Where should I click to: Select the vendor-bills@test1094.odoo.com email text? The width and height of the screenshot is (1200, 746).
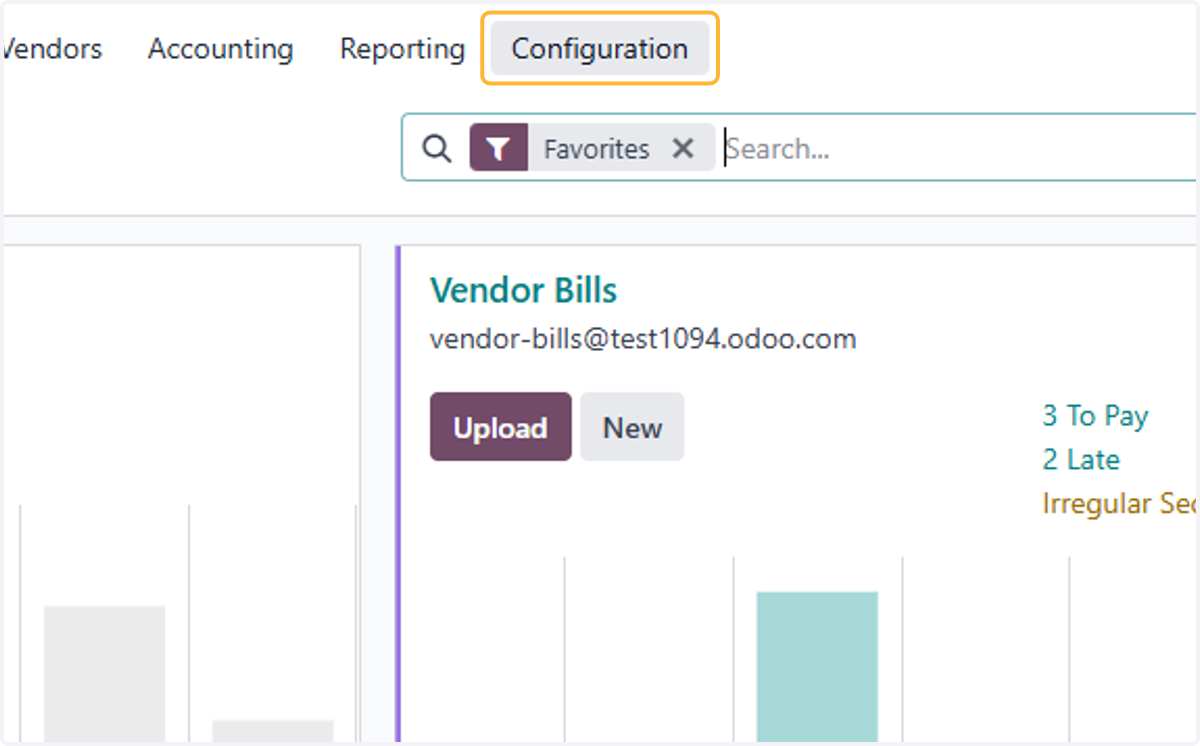(x=643, y=339)
